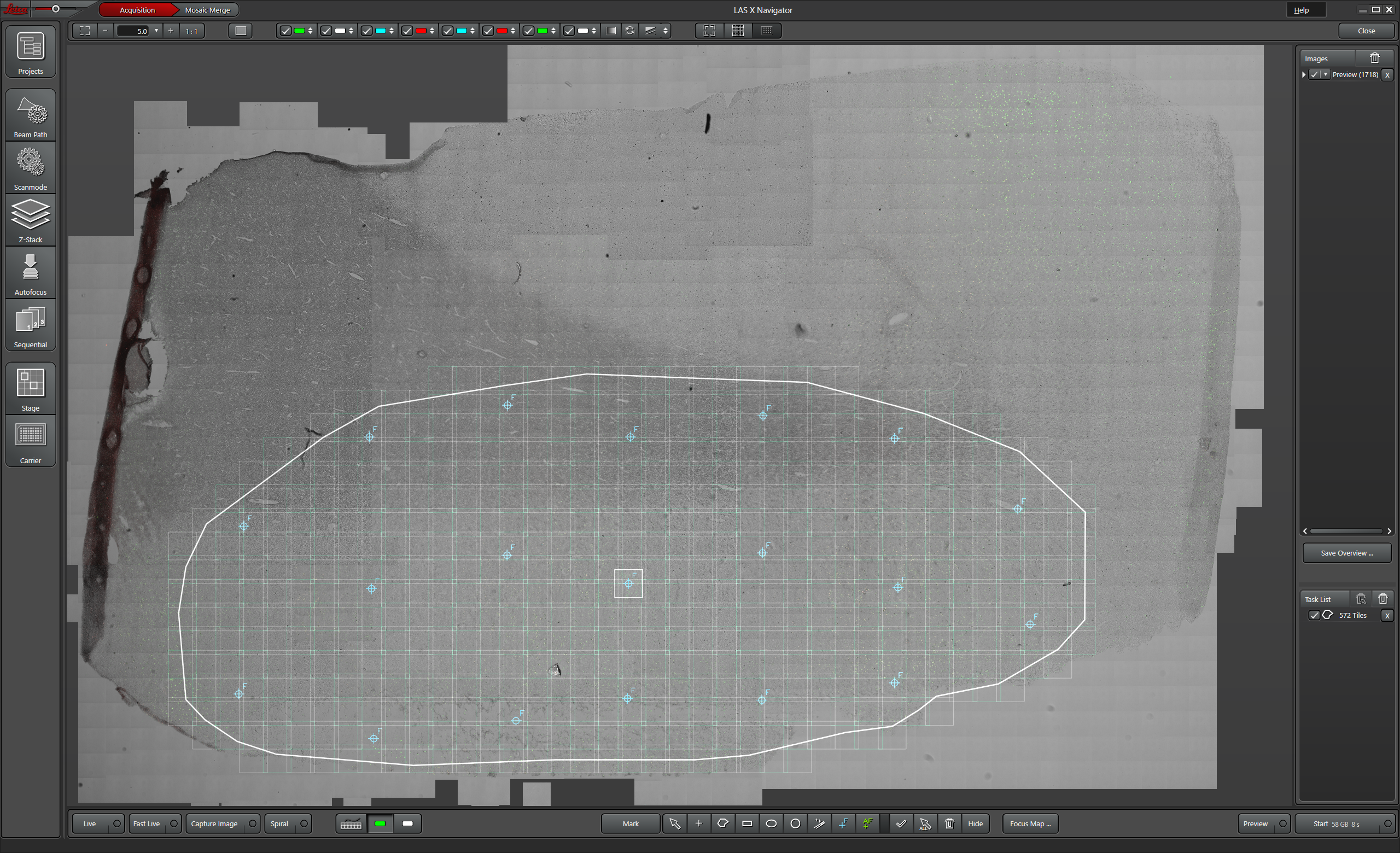This screenshot has height=853, width=1400.
Task: Open the Help menu
Action: click(x=1301, y=10)
